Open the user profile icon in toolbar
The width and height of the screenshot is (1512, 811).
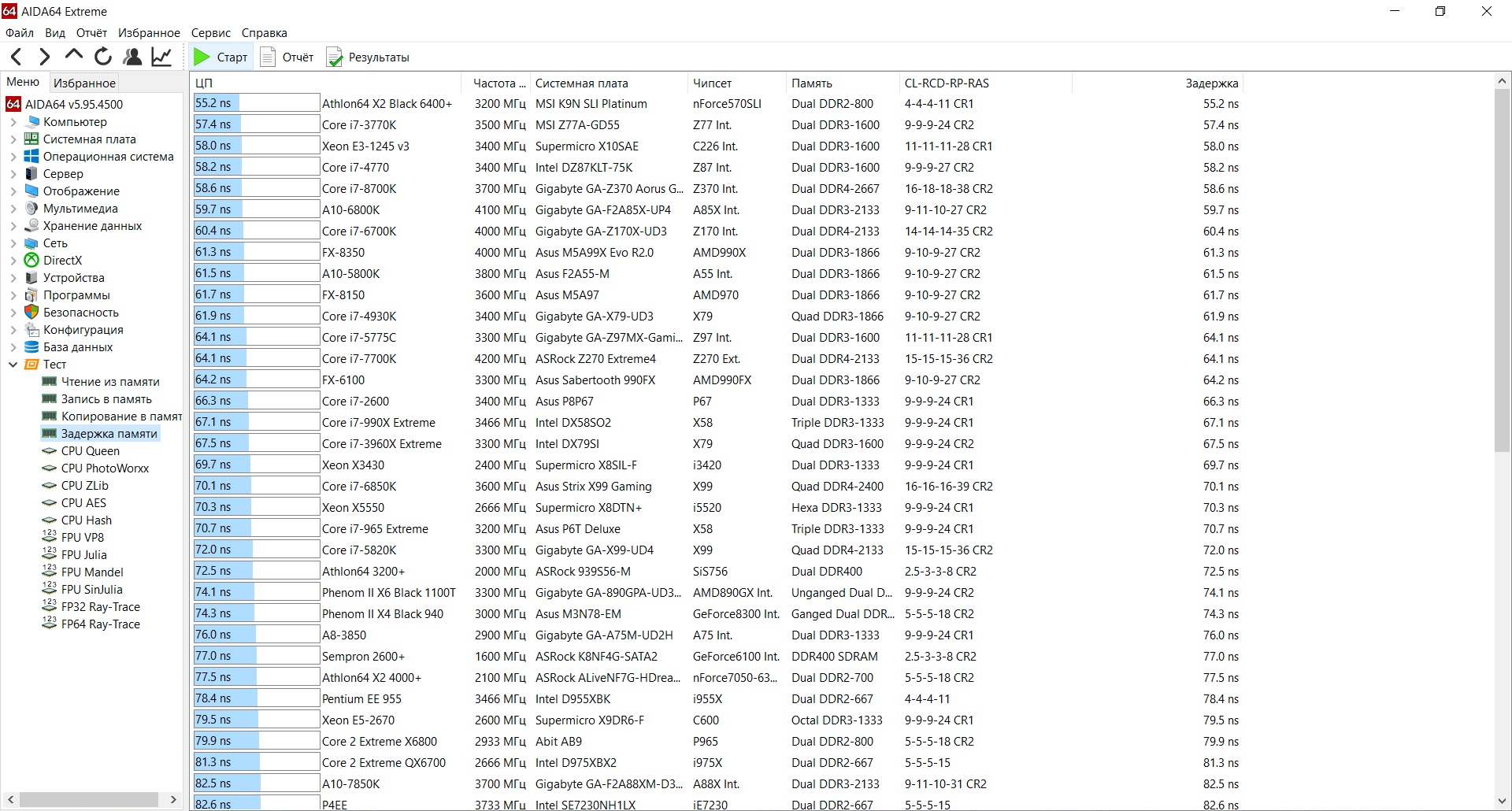132,57
